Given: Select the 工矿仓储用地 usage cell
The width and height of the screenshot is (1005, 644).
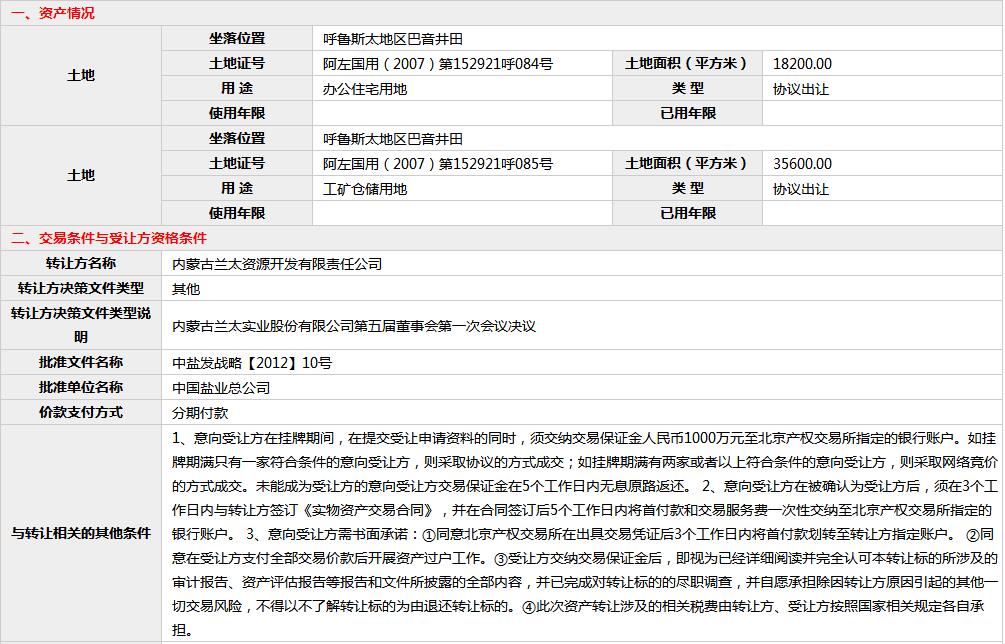Looking at the screenshot, I should click(x=365, y=189).
